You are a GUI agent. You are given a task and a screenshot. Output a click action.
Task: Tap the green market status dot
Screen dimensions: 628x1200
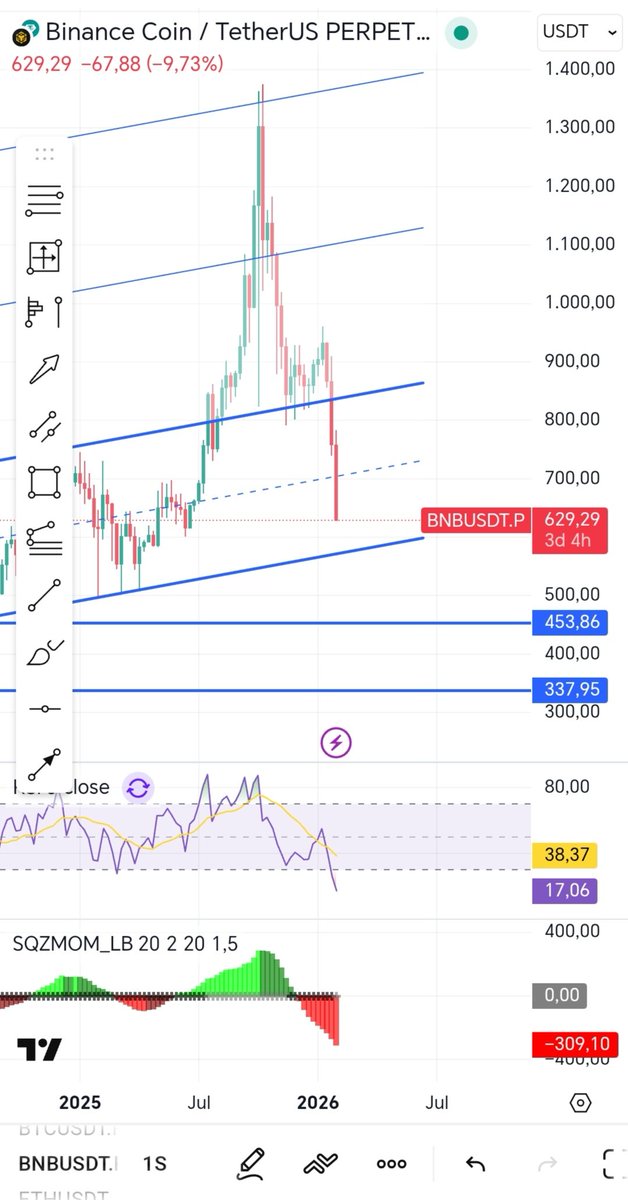pos(460,33)
